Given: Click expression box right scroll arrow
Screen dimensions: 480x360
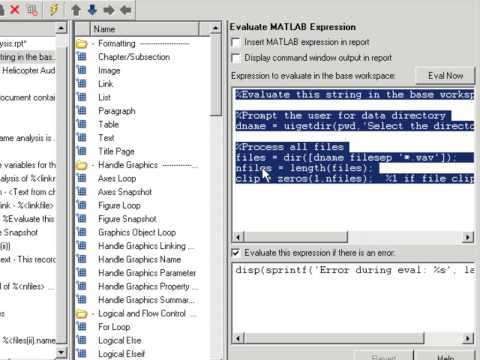Looking at the screenshot, I should click(468, 237).
